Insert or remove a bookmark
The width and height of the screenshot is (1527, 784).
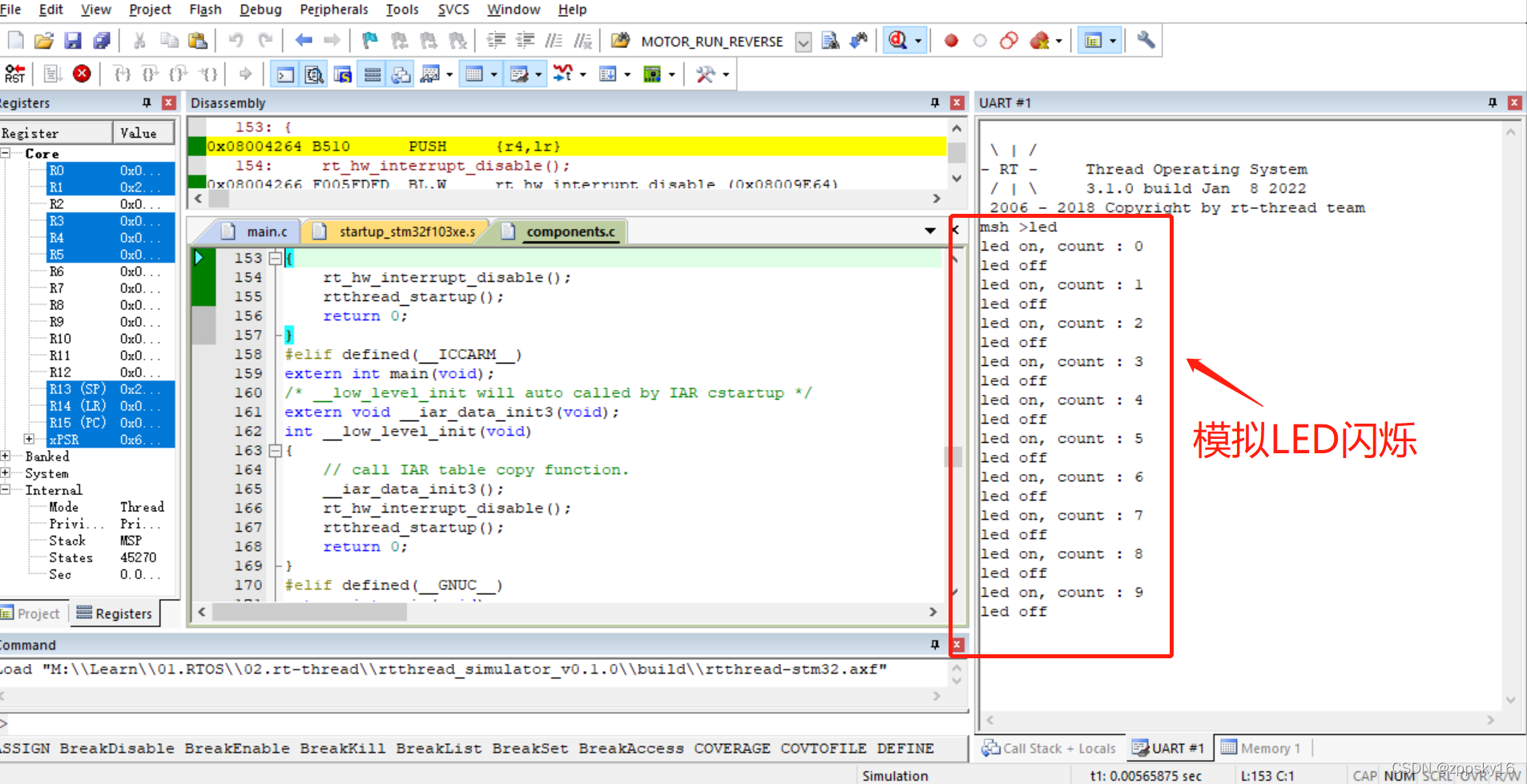click(x=369, y=40)
